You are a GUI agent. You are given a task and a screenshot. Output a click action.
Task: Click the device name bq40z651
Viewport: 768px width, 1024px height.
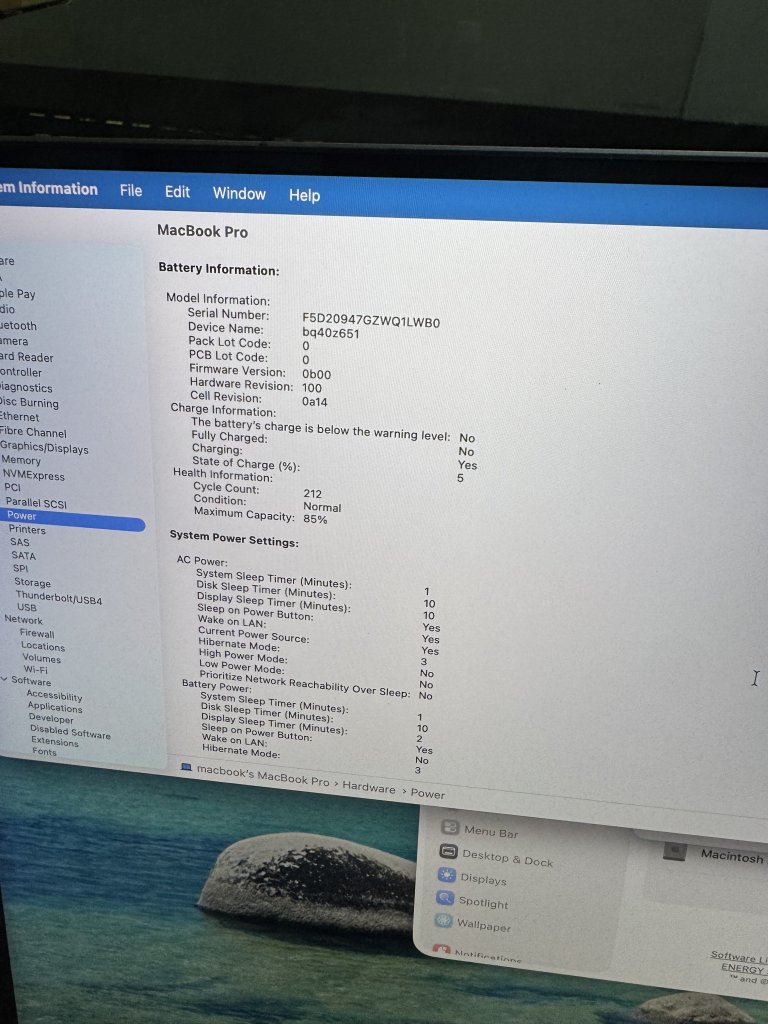coord(330,333)
